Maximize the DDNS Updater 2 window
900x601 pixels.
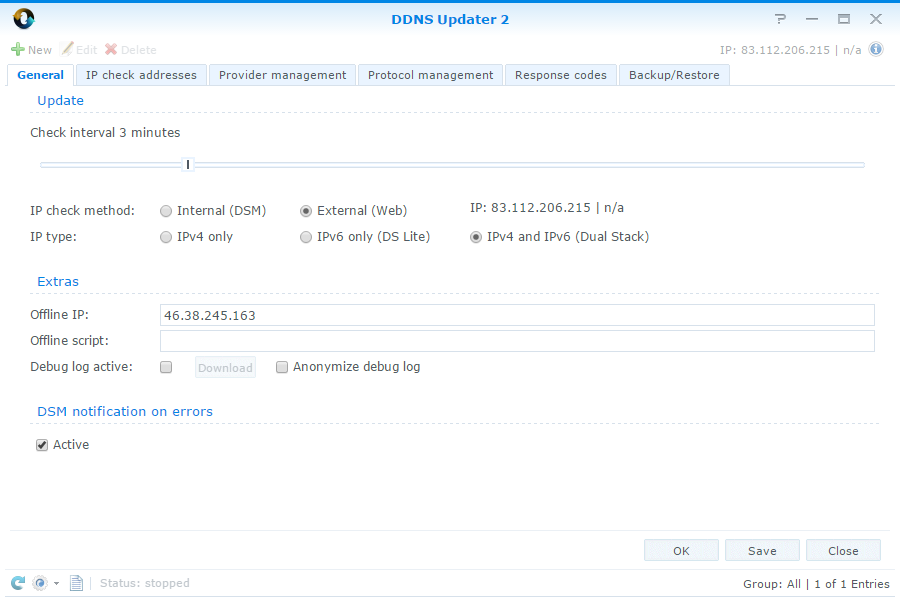(x=844, y=19)
